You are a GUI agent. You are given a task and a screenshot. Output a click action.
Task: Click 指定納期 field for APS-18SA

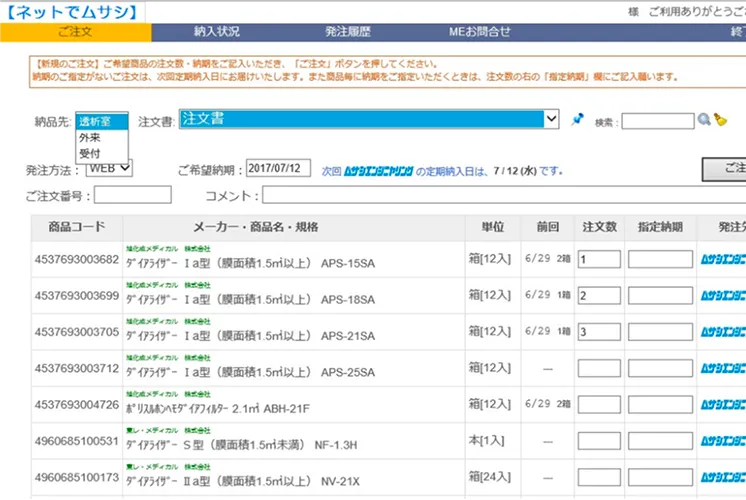tap(660, 295)
